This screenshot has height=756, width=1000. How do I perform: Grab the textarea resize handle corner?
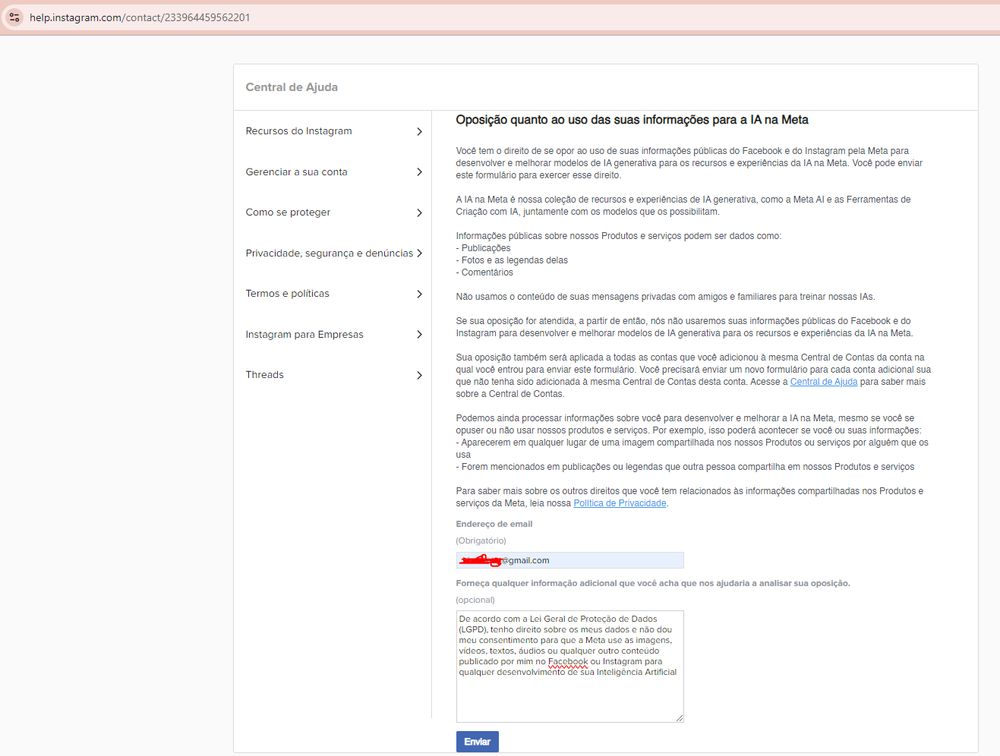point(679,718)
